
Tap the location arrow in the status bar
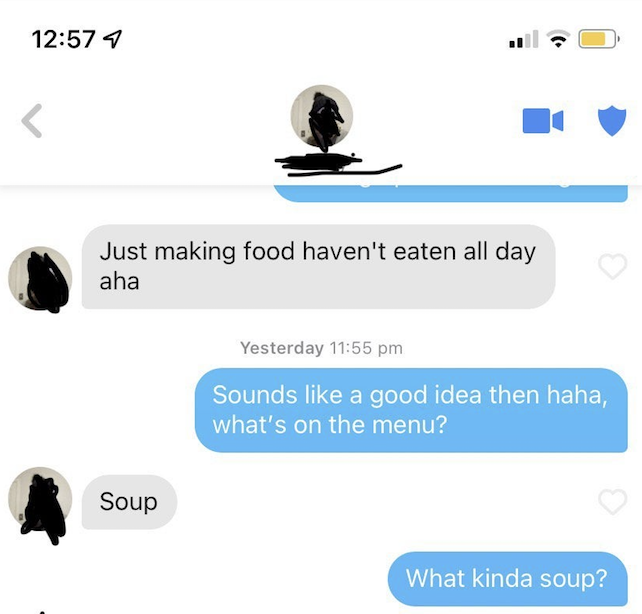coord(112,40)
